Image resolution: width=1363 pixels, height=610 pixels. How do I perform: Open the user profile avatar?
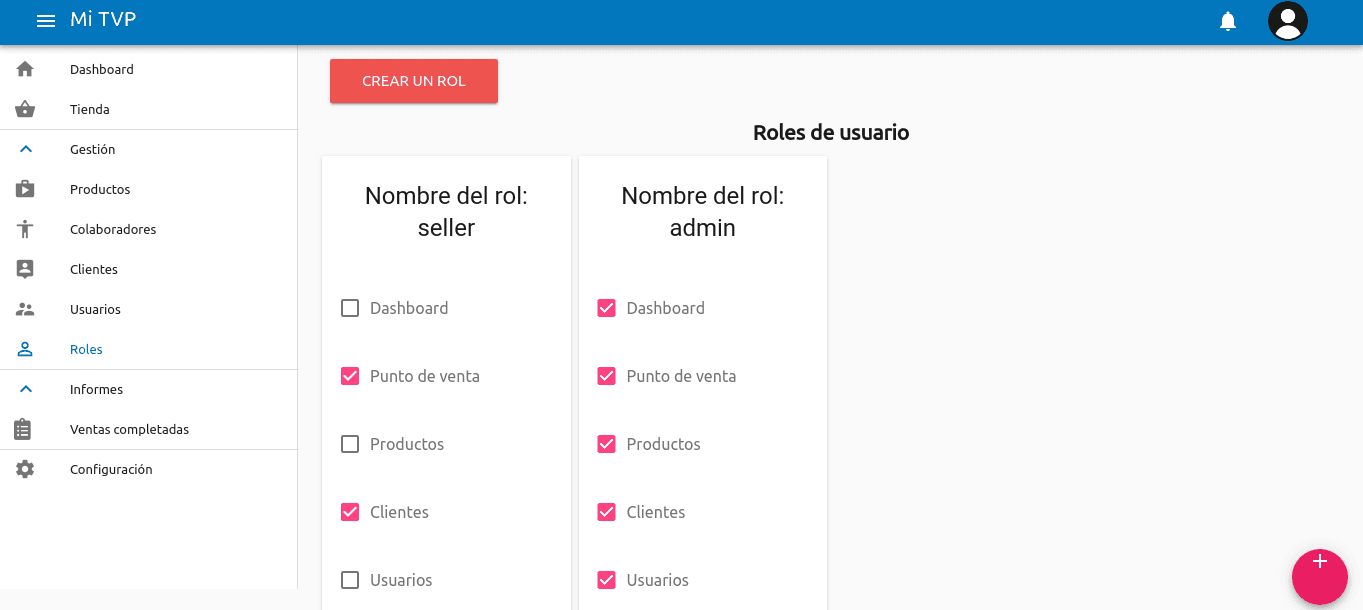click(1288, 21)
